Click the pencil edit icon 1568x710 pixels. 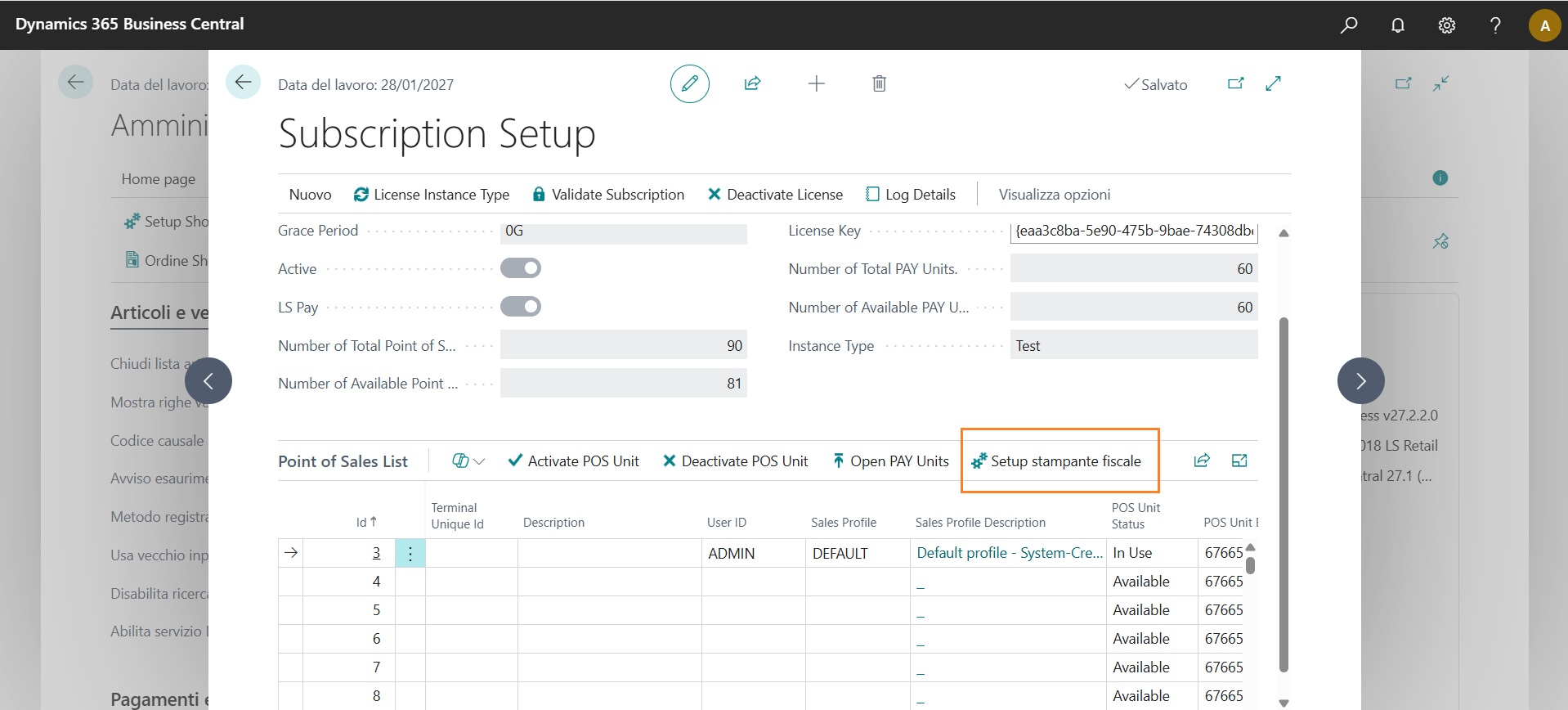(689, 83)
